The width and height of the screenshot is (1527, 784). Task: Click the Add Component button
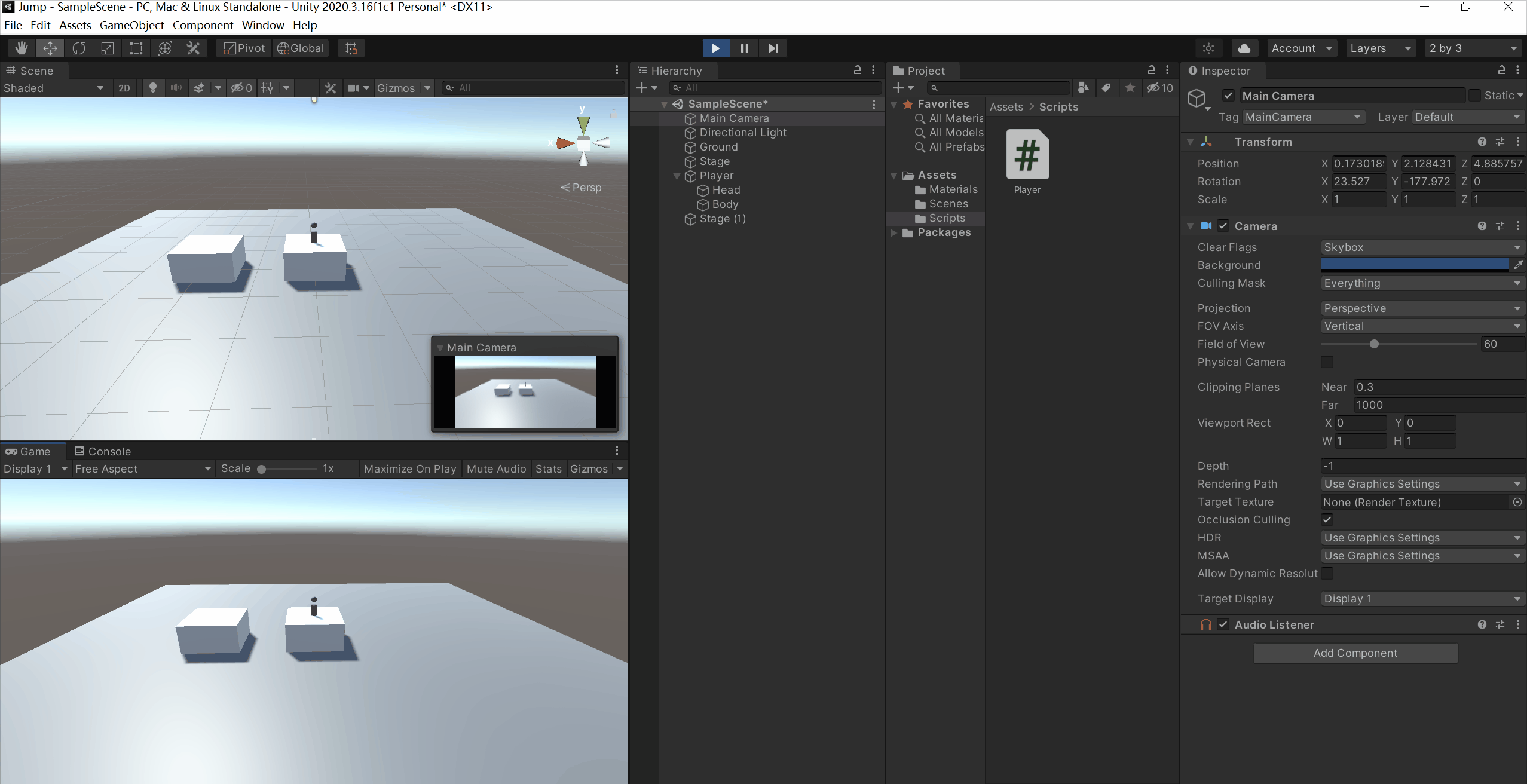1355,653
